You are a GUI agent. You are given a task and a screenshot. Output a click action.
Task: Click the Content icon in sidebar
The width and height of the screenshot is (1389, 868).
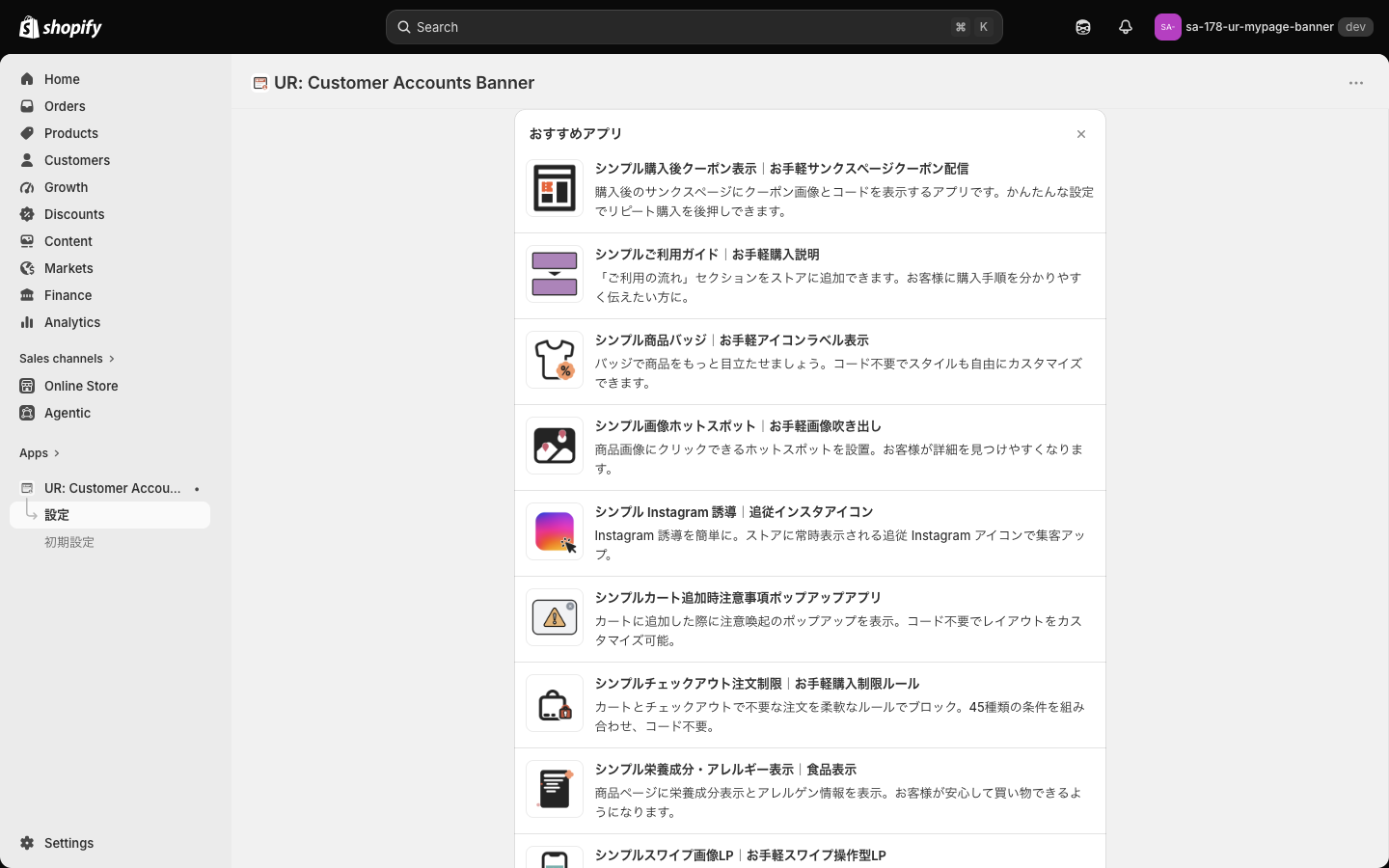click(x=27, y=241)
